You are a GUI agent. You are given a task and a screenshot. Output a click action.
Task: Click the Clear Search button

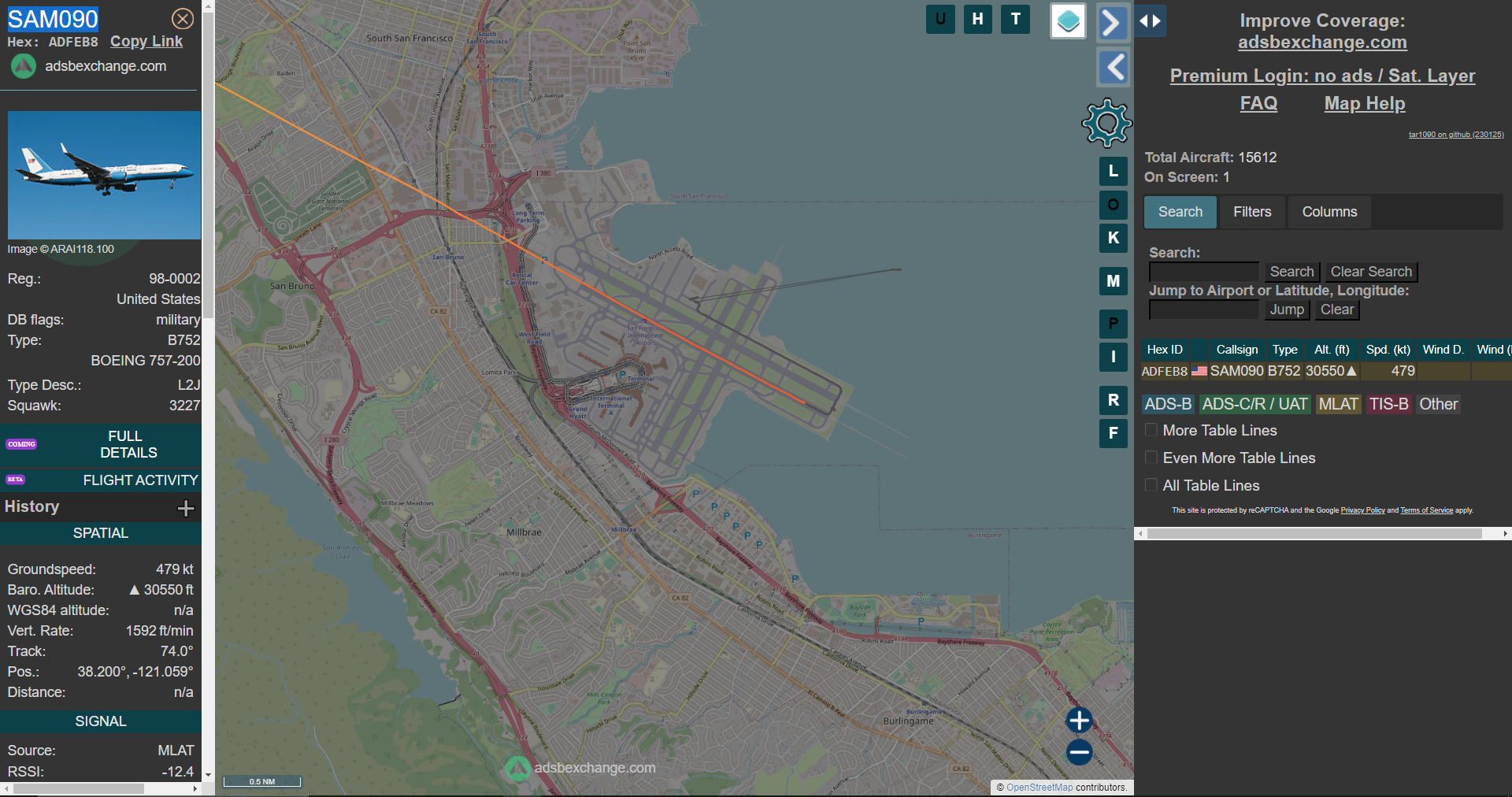pyautogui.click(x=1371, y=272)
